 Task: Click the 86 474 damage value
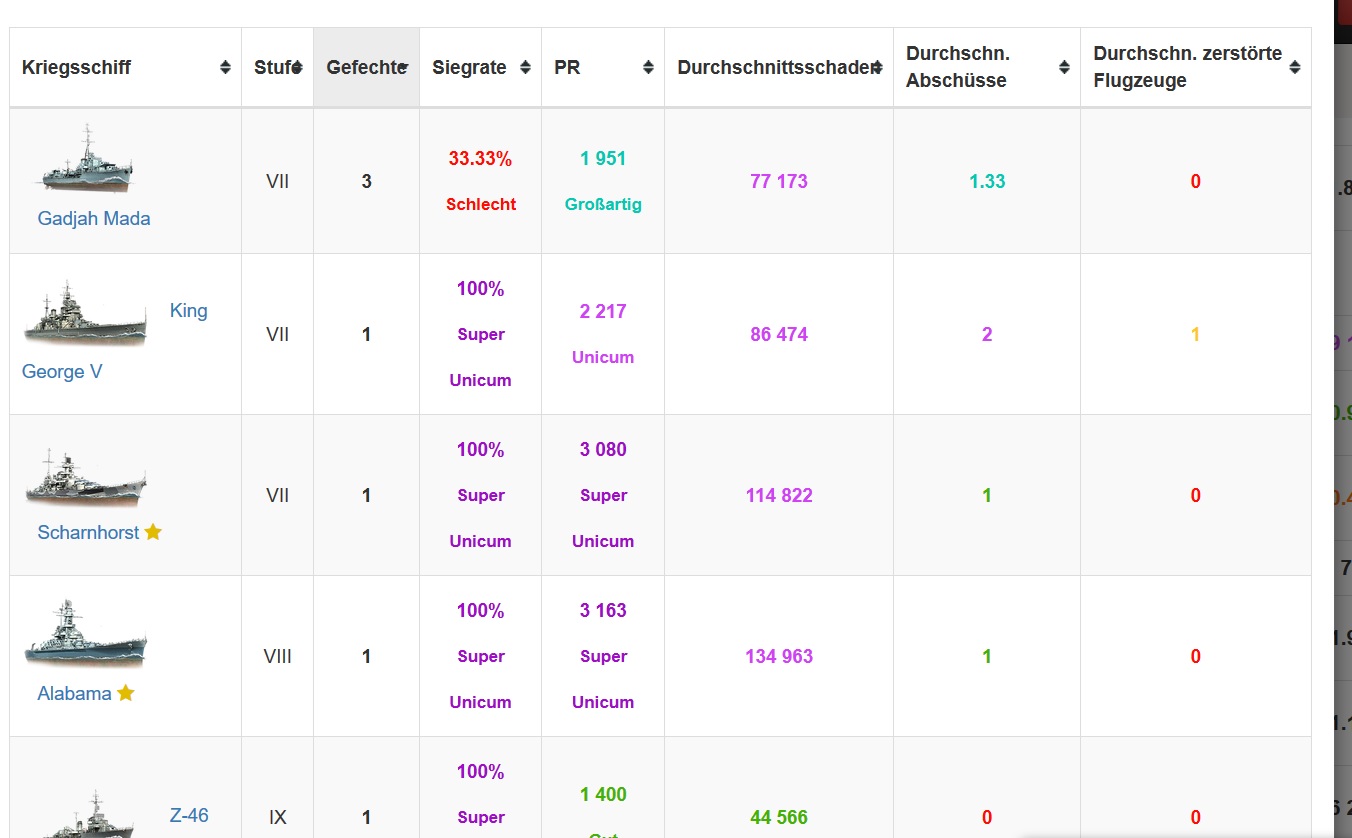tap(779, 334)
